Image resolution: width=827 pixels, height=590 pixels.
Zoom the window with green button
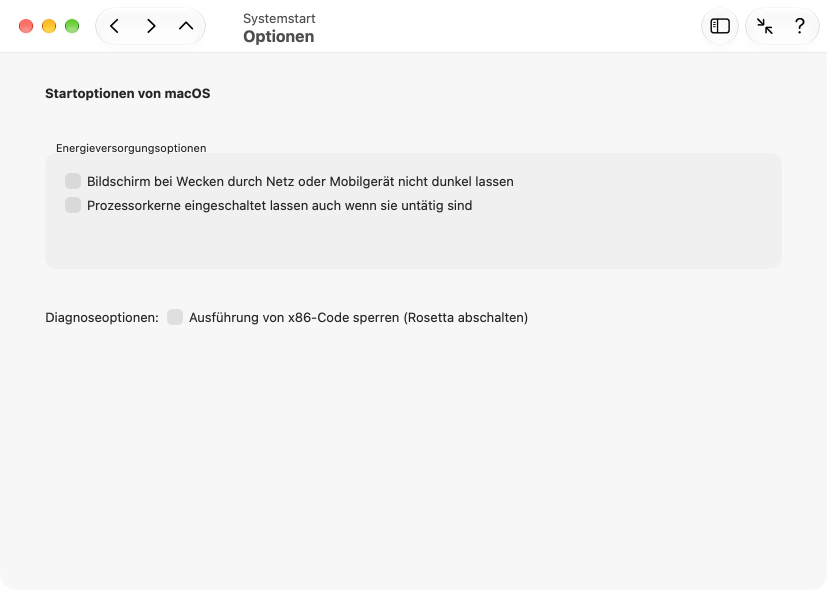click(x=72, y=26)
